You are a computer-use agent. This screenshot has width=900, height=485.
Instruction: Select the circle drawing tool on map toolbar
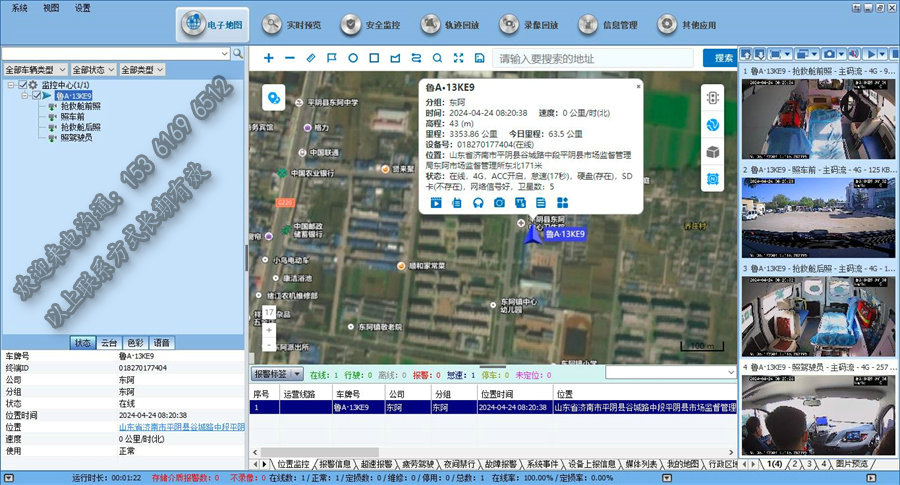[x=353, y=58]
